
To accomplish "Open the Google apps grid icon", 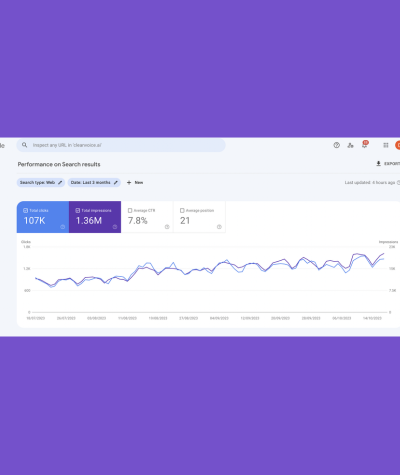I will coord(386,145).
